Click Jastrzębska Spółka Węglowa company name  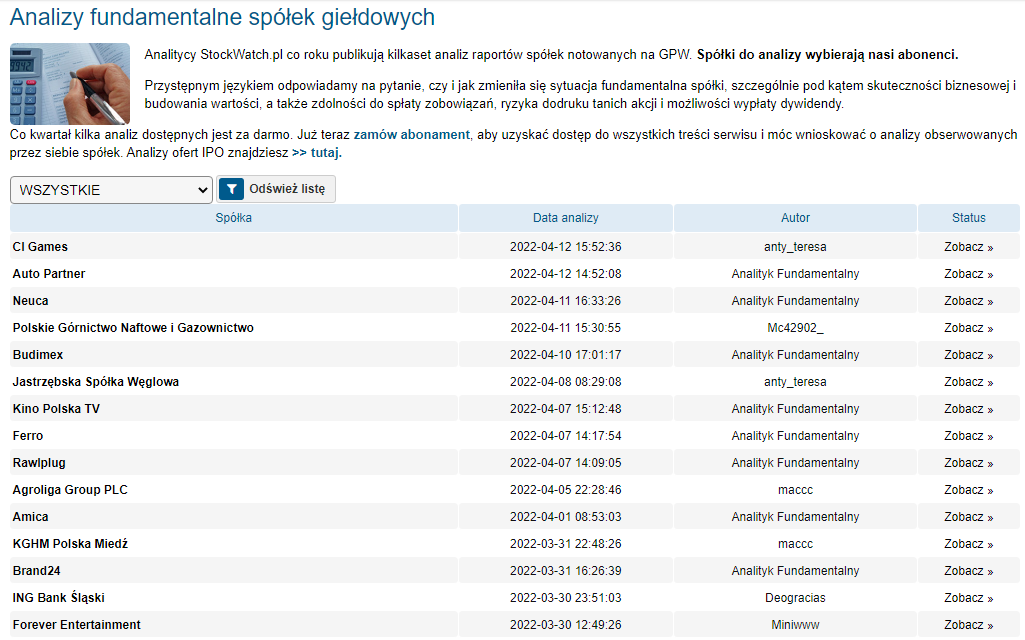pyautogui.click(x=95, y=382)
